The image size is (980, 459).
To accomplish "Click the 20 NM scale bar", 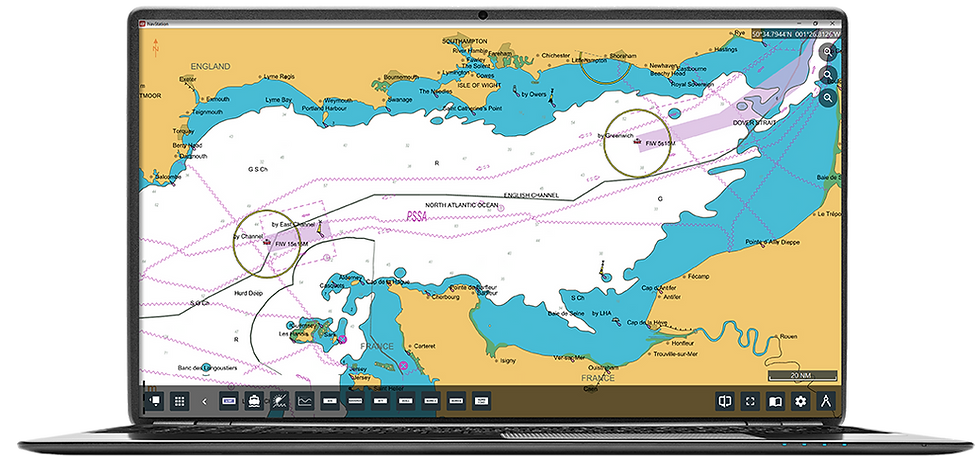I will [x=803, y=375].
